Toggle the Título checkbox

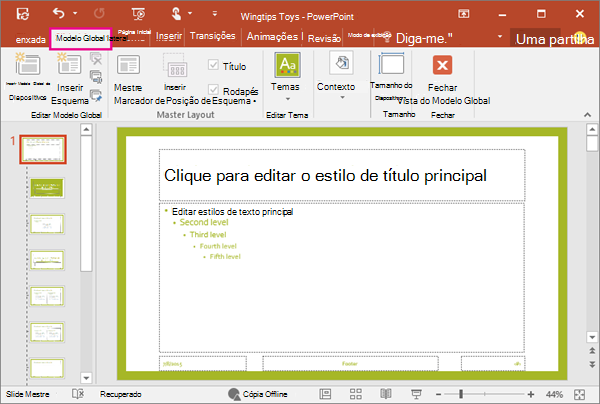pyautogui.click(x=213, y=65)
